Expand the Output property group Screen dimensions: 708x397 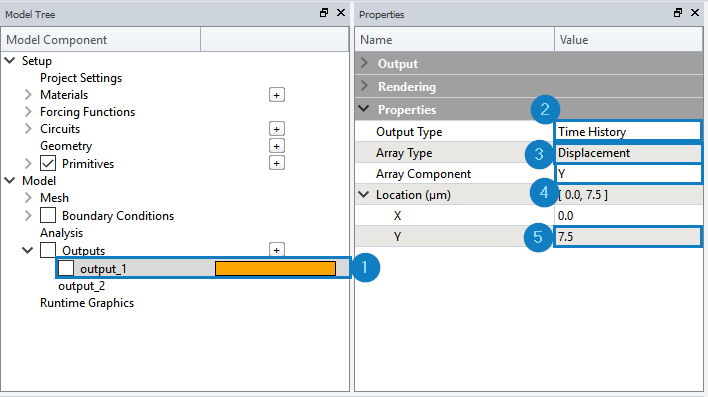pos(364,63)
